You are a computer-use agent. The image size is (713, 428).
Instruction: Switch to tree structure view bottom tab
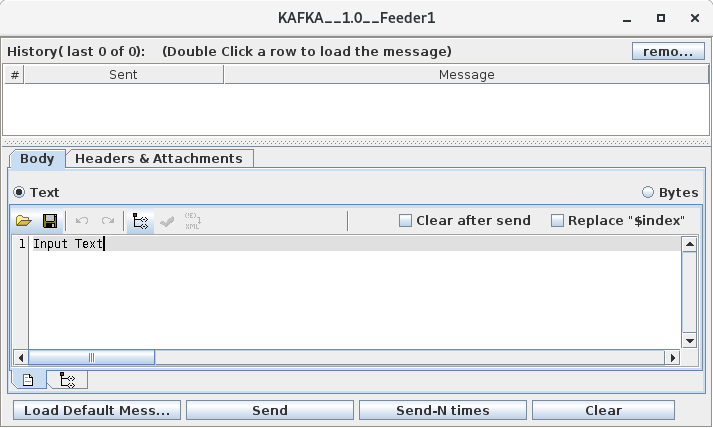click(x=67, y=380)
